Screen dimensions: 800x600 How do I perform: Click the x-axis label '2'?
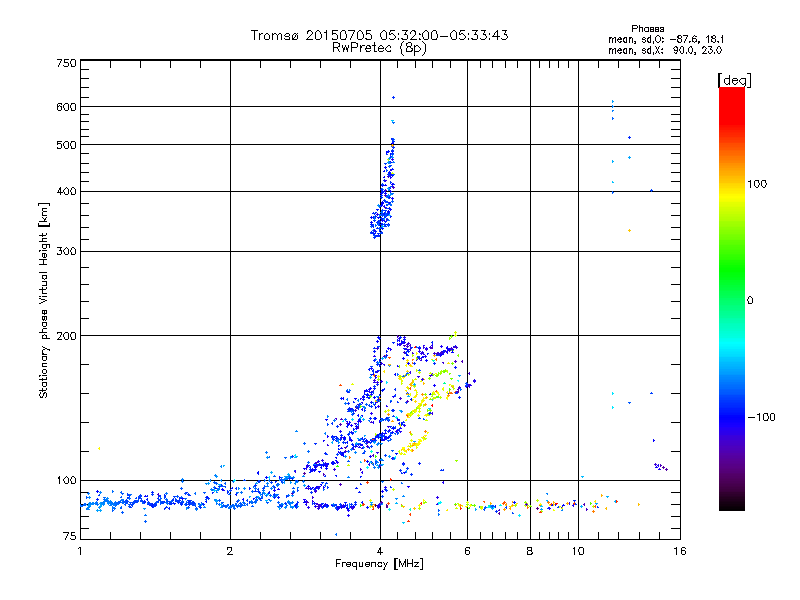[230, 551]
